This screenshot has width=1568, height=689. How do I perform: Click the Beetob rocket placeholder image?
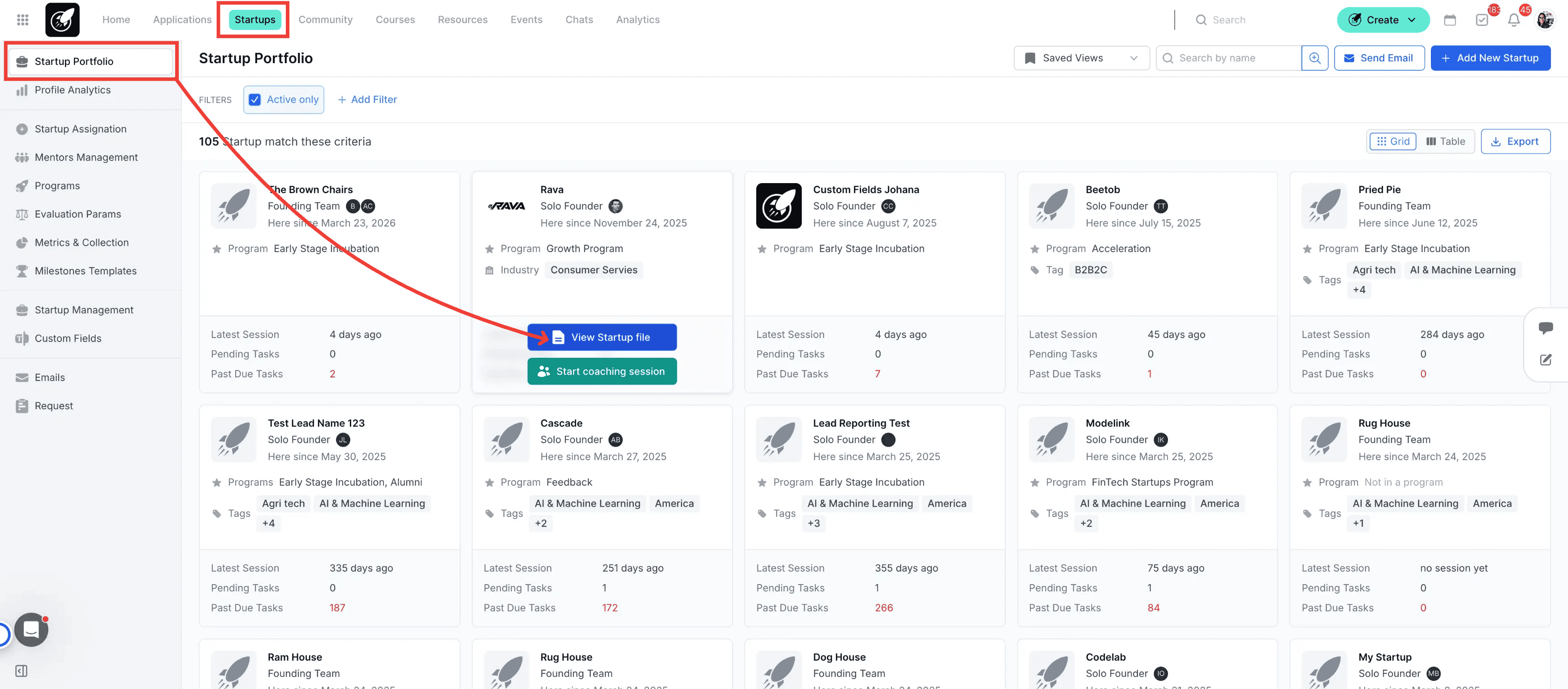pyautogui.click(x=1051, y=205)
